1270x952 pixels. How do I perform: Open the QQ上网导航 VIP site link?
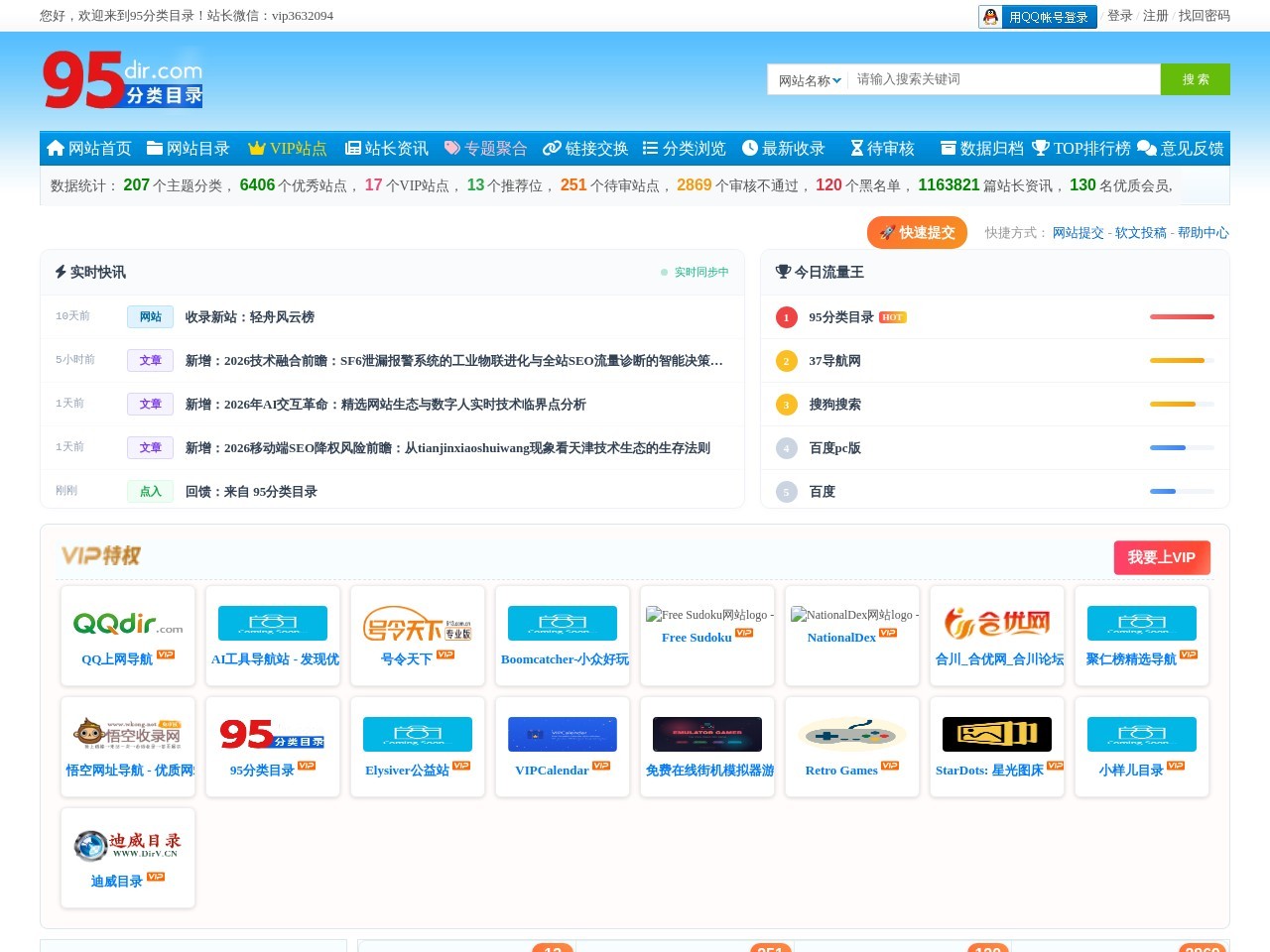tap(117, 659)
